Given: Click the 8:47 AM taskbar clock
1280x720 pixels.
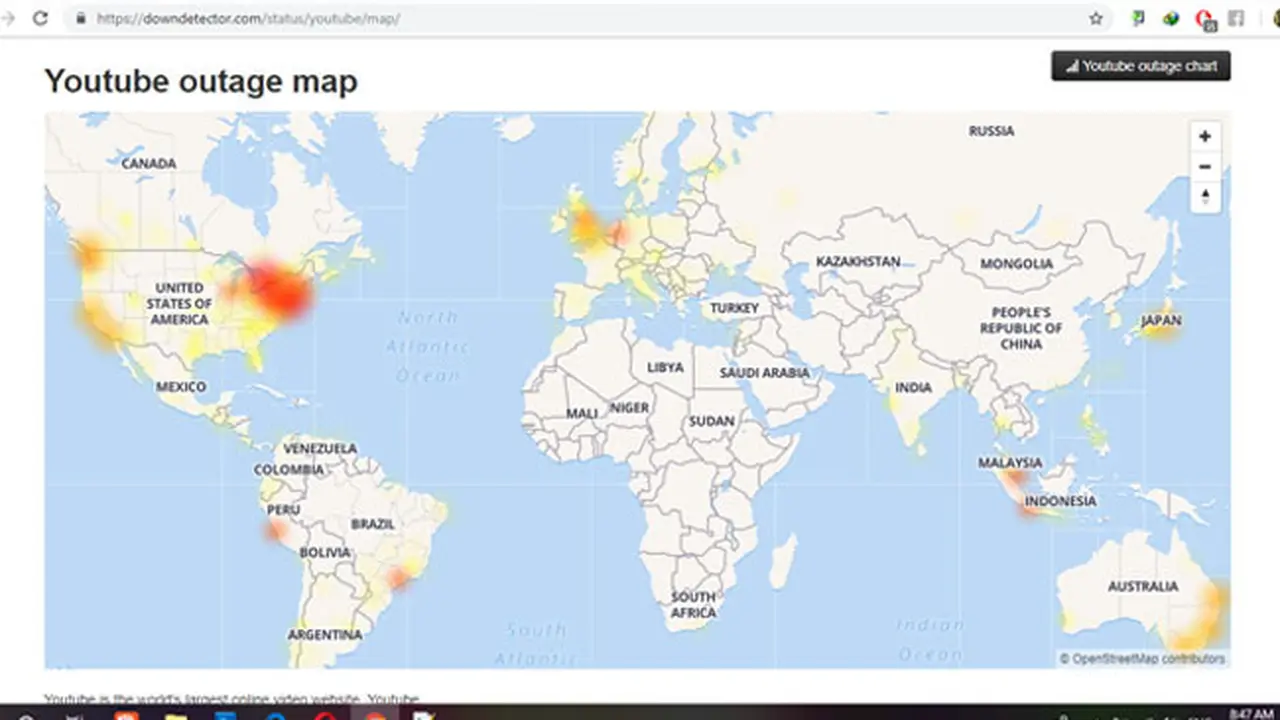Looking at the screenshot, I should [1254, 714].
